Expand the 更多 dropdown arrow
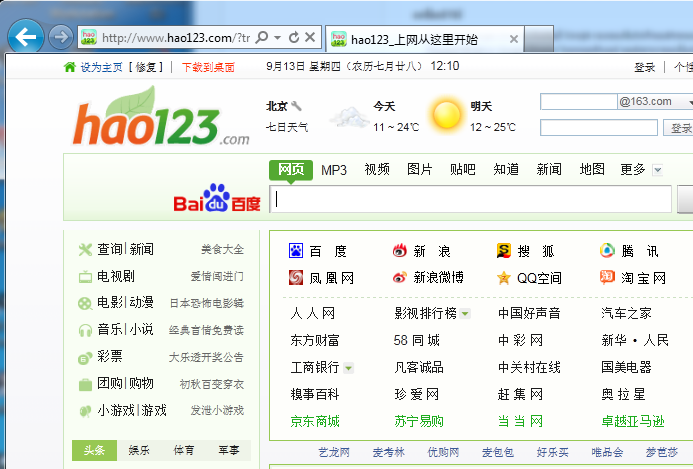Screen dimensions: 693x469 click(657, 170)
